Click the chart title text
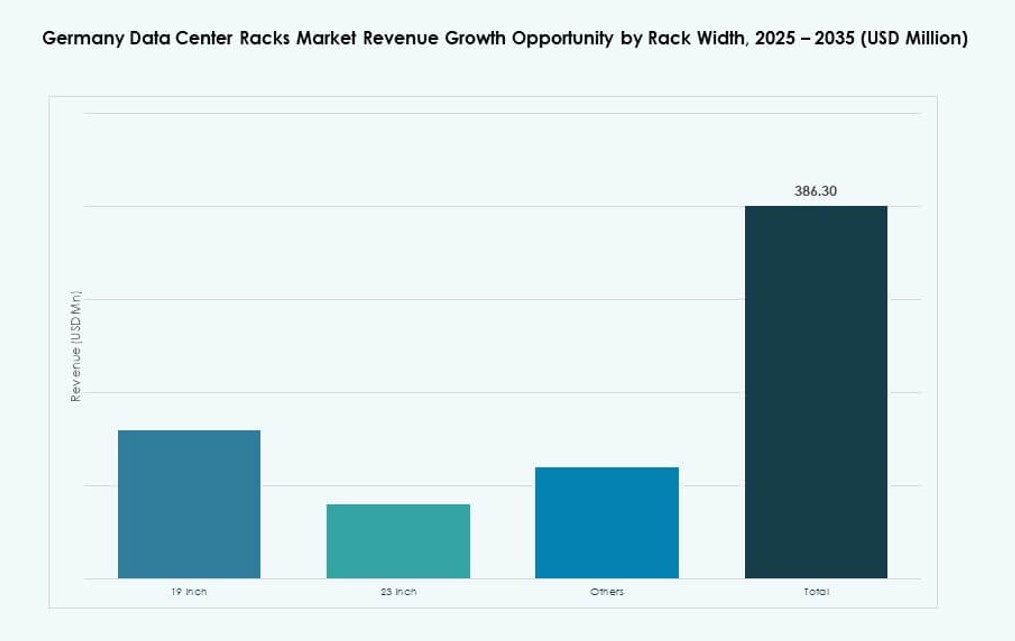1015x641 pixels. [504, 39]
